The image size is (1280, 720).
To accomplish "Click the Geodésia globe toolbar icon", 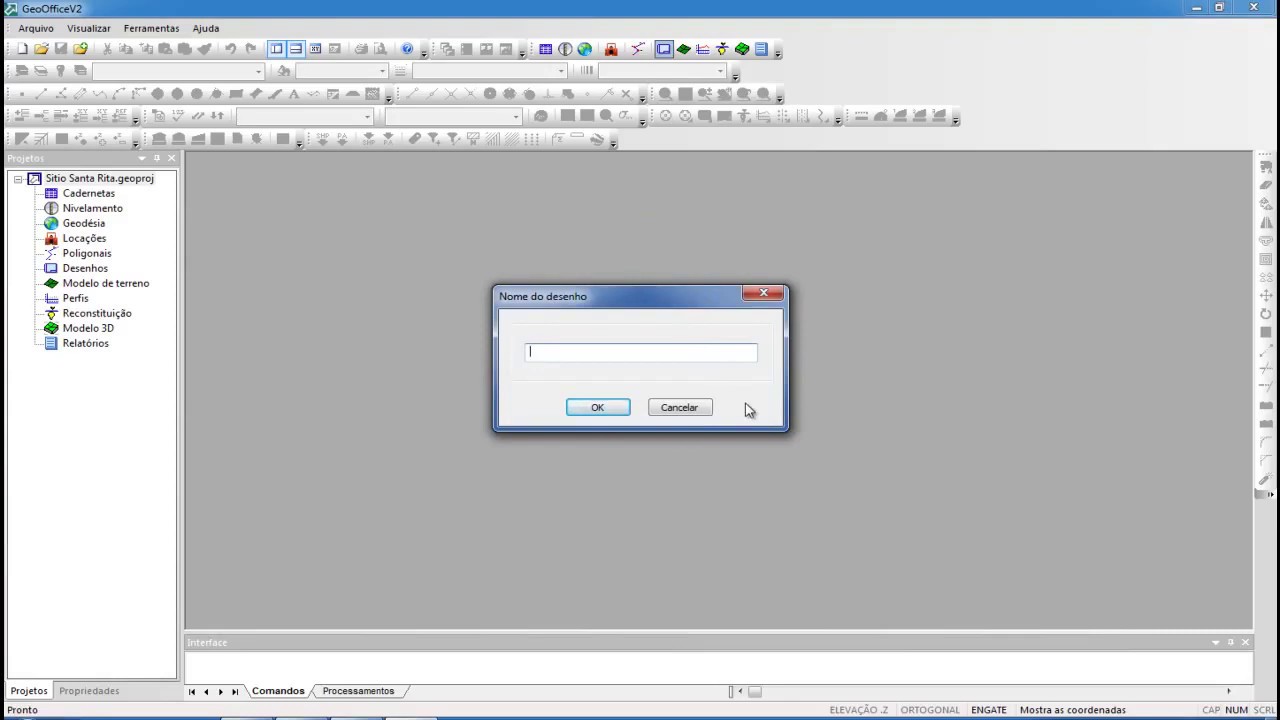I will (585, 49).
